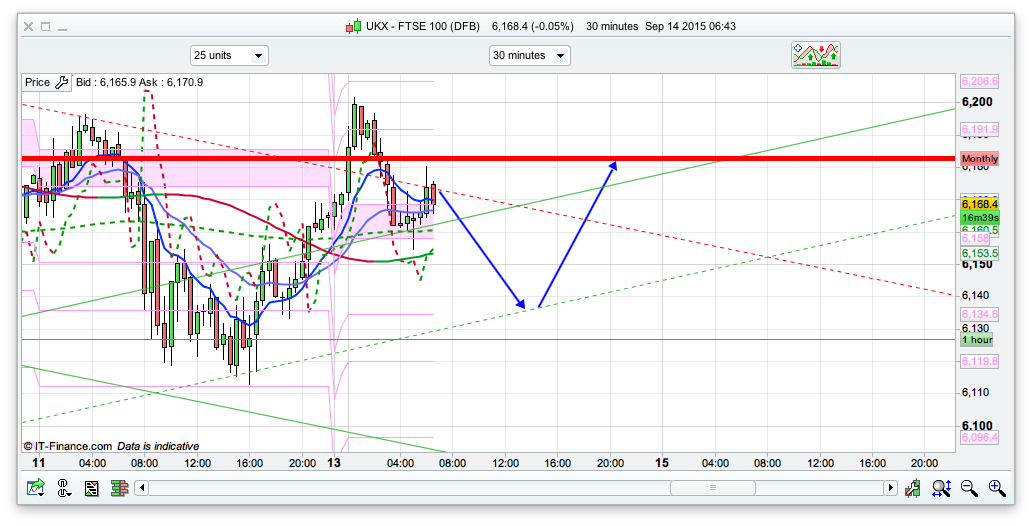The image size is (1032, 526).
Task: Click the UKX candlestick icon in title bar
Action: click(x=354, y=26)
